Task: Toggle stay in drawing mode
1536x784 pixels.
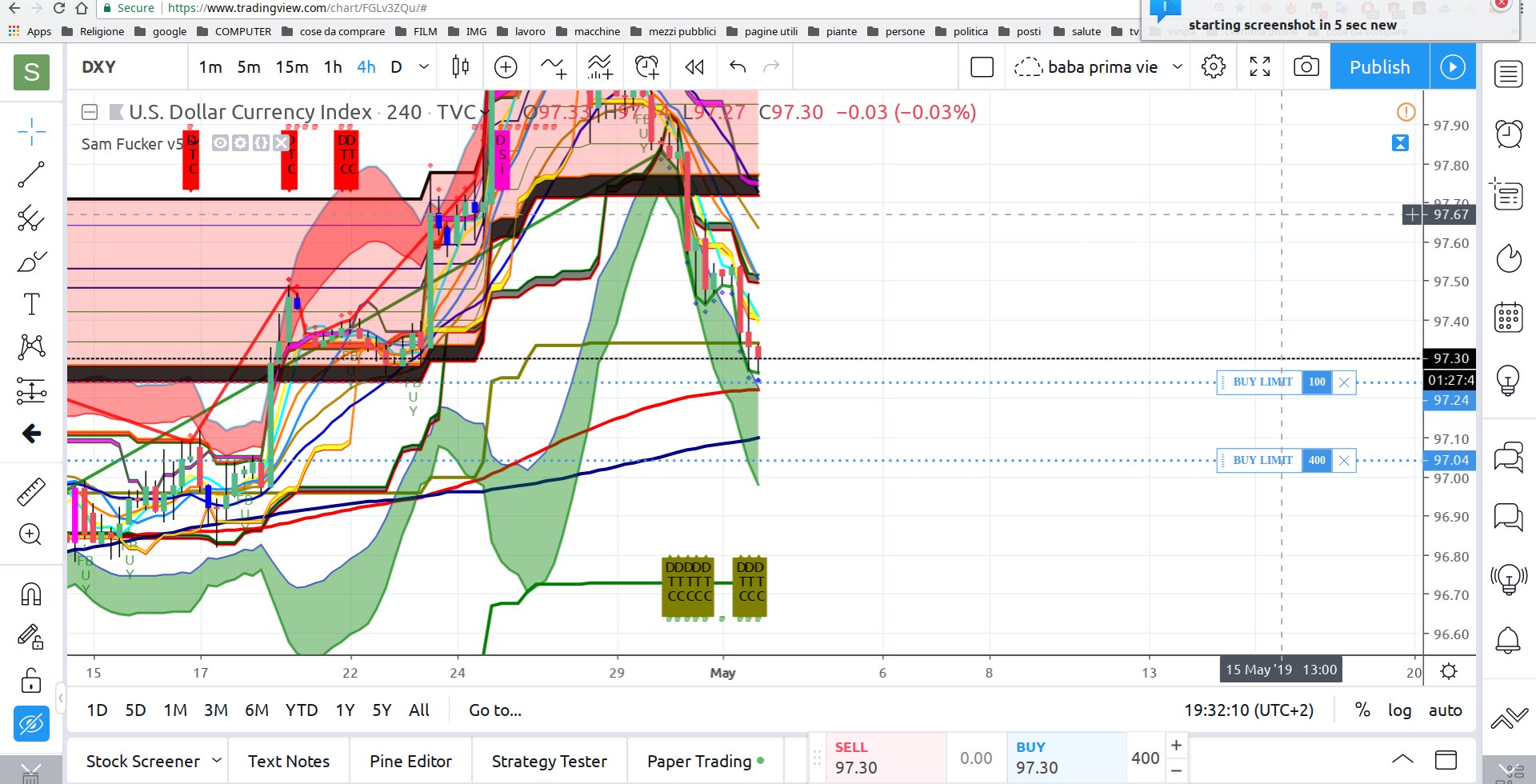Action: click(31, 637)
